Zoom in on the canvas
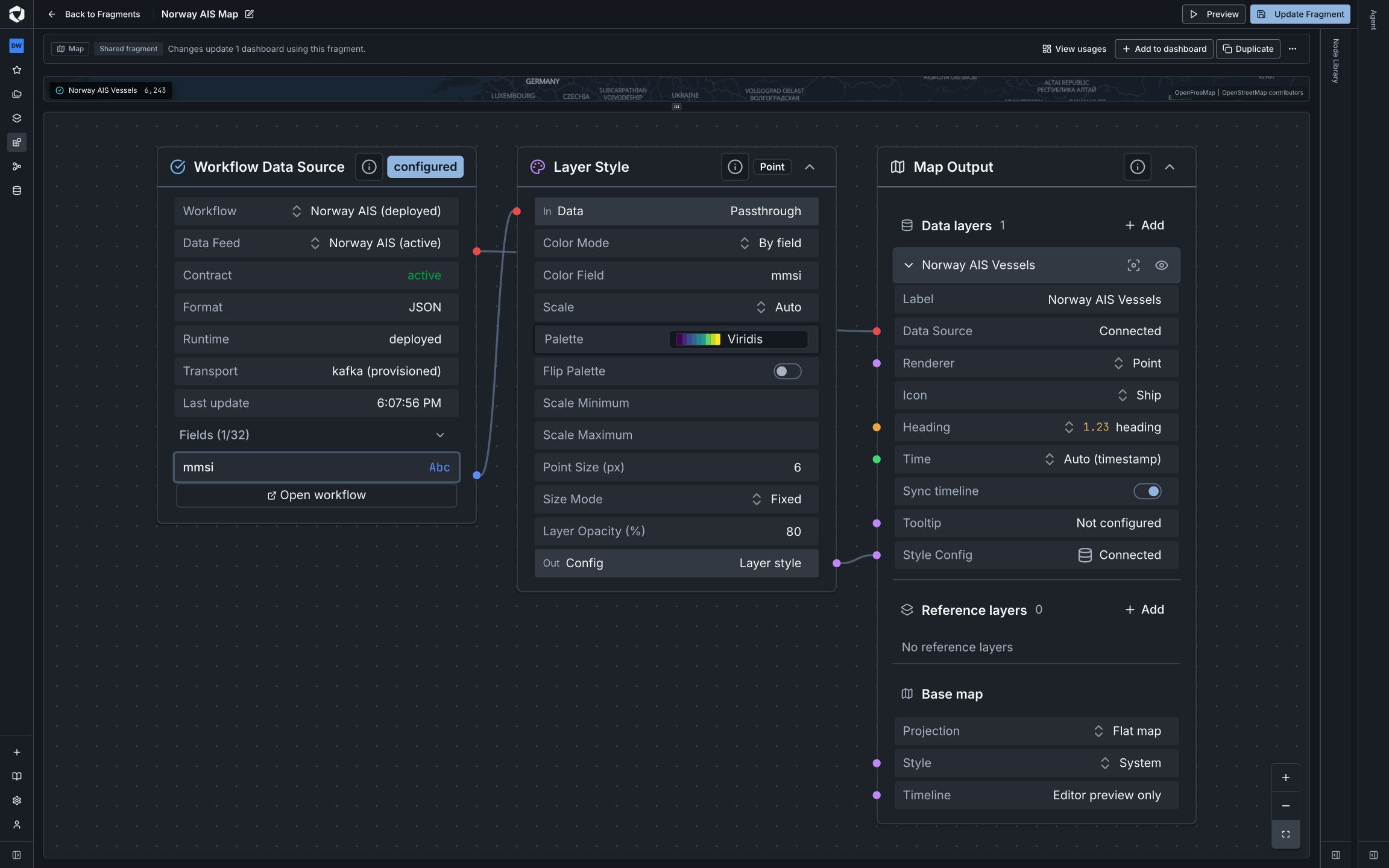The image size is (1389, 868). click(x=1286, y=778)
